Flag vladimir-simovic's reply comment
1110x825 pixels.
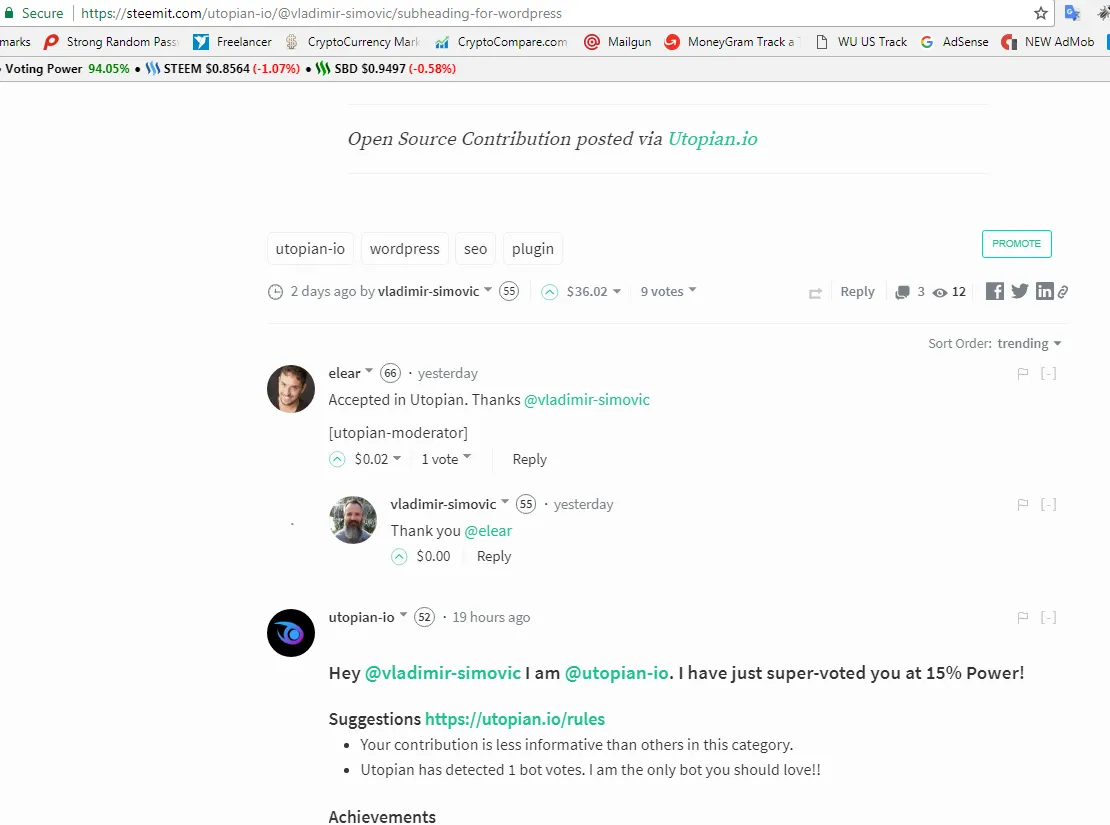(1022, 504)
